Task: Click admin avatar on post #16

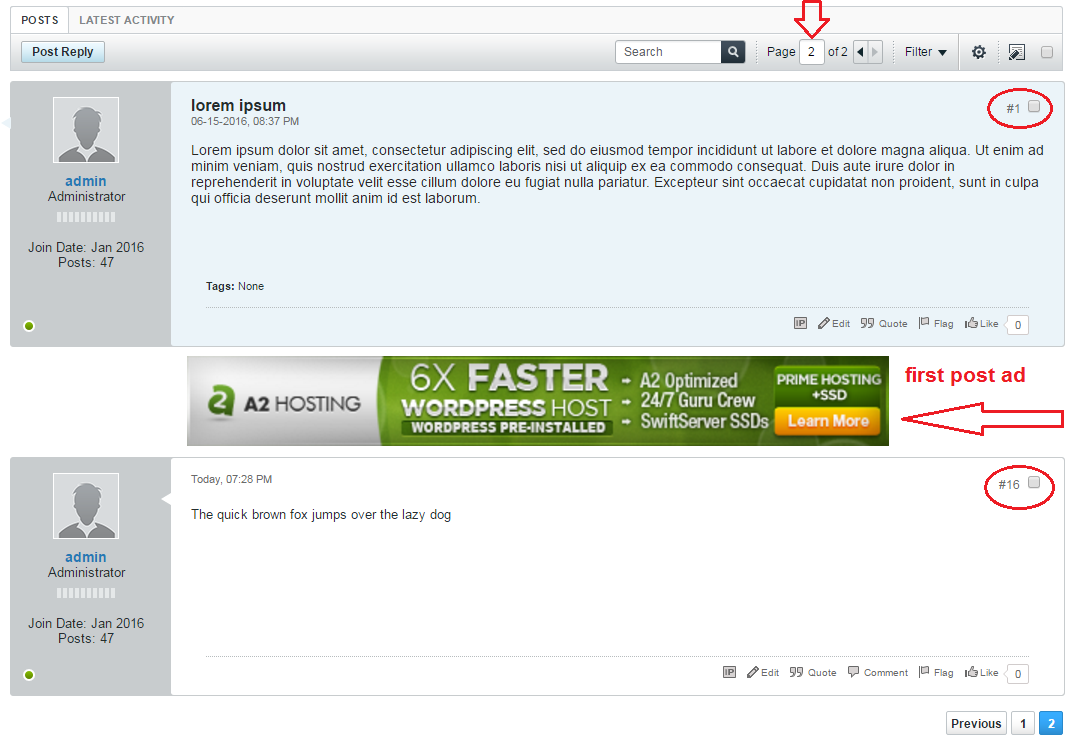Action: coord(86,506)
